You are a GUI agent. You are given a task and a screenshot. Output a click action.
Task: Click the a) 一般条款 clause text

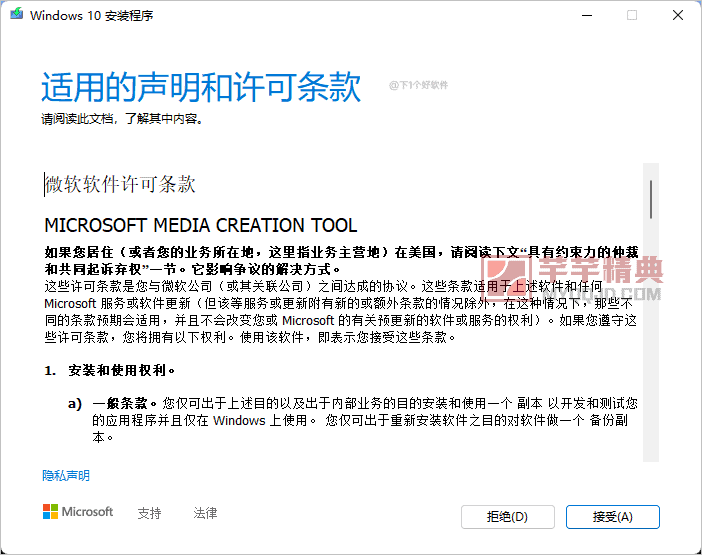(x=353, y=420)
